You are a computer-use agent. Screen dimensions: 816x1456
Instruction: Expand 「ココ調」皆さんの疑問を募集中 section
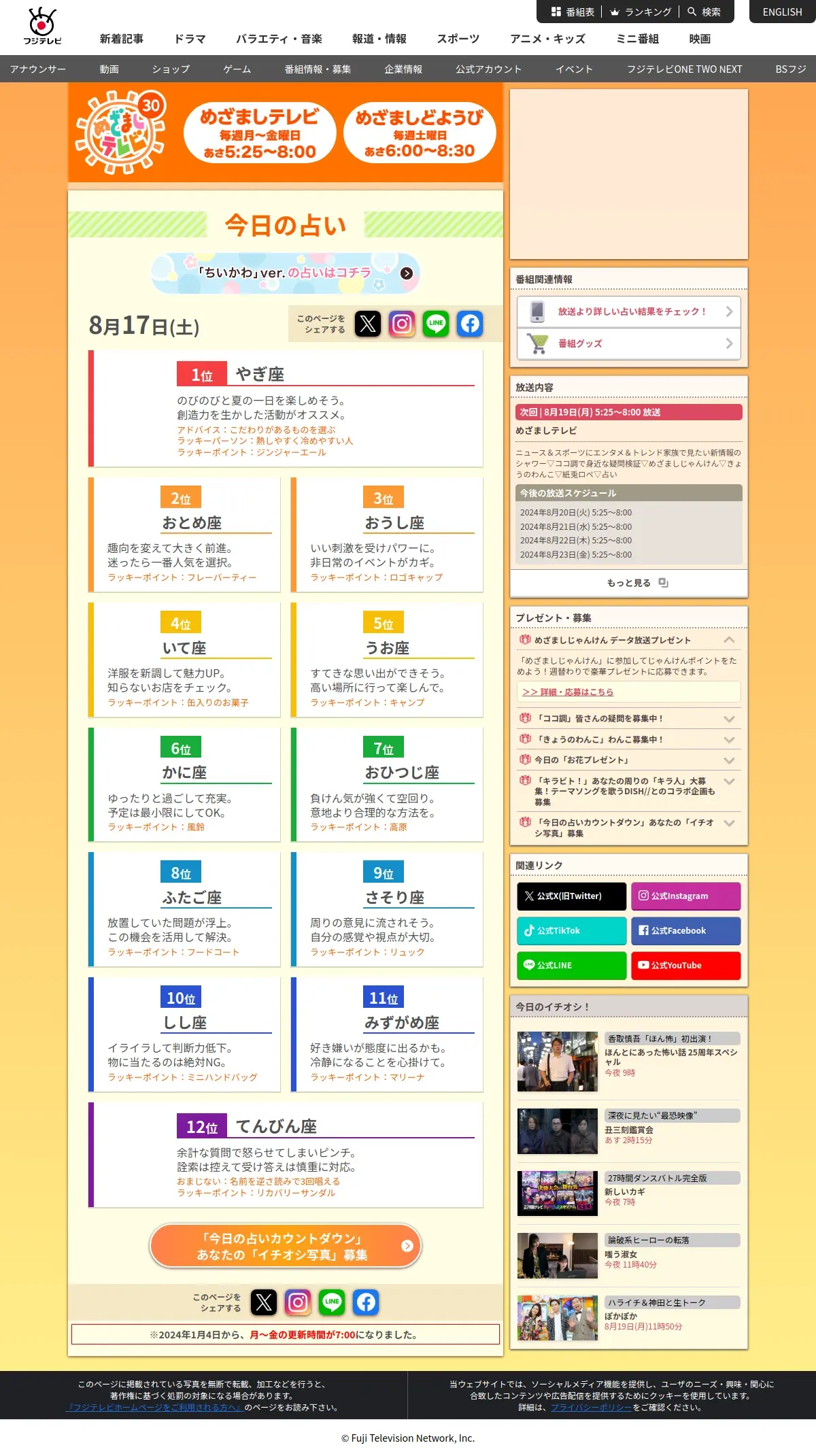[729, 719]
